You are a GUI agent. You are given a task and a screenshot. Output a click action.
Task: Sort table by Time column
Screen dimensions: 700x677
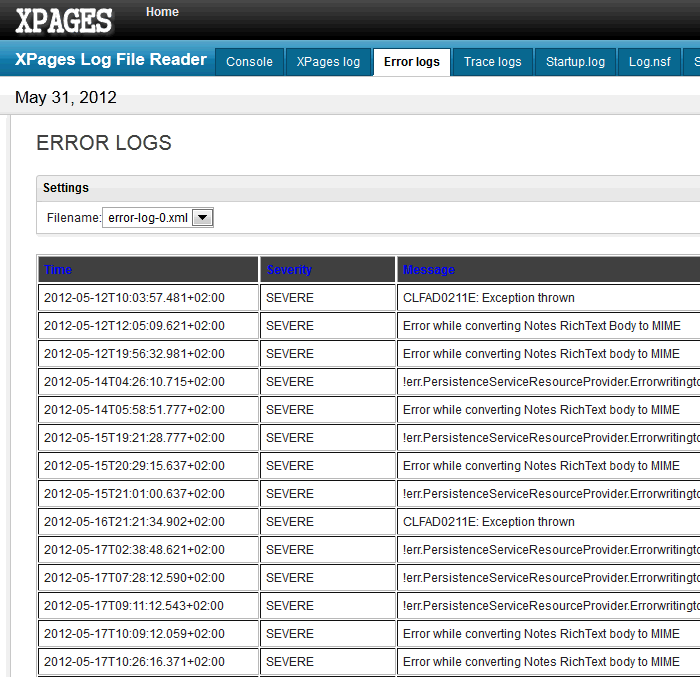pyautogui.click(x=58, y=270)
